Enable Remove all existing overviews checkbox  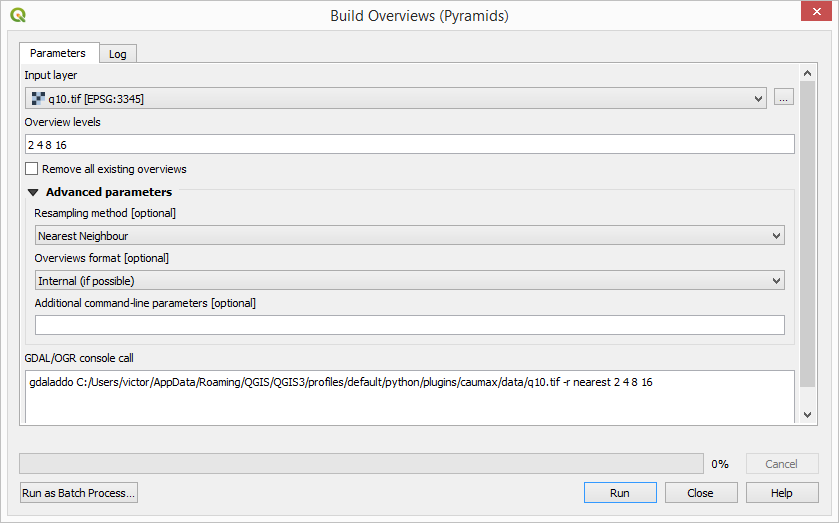point(32,169)
